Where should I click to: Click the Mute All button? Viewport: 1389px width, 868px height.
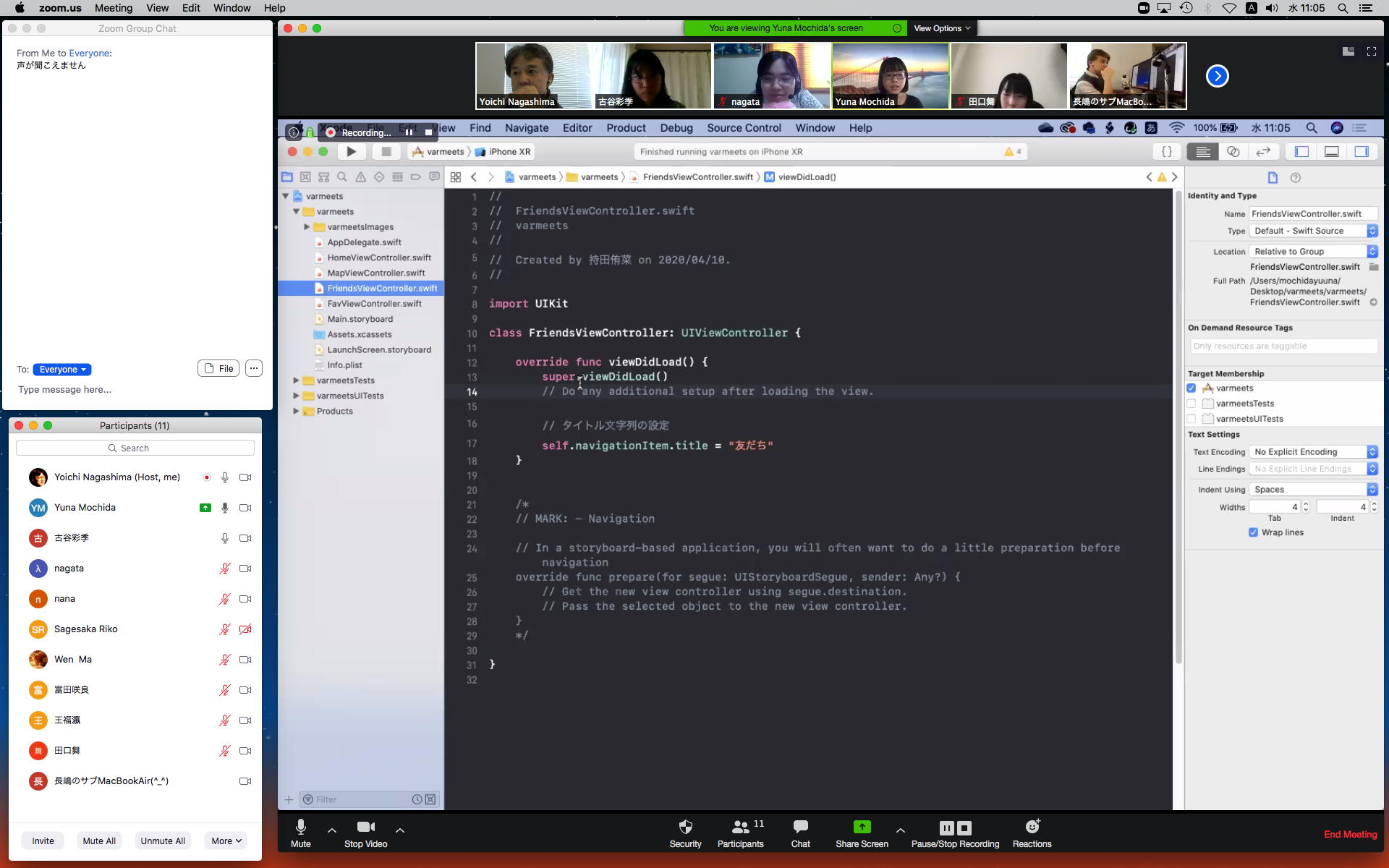99,841
